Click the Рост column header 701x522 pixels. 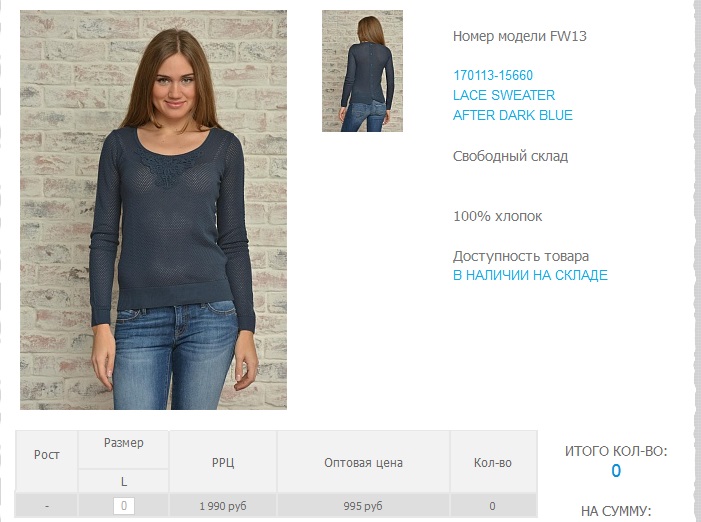tap(46, 455)
